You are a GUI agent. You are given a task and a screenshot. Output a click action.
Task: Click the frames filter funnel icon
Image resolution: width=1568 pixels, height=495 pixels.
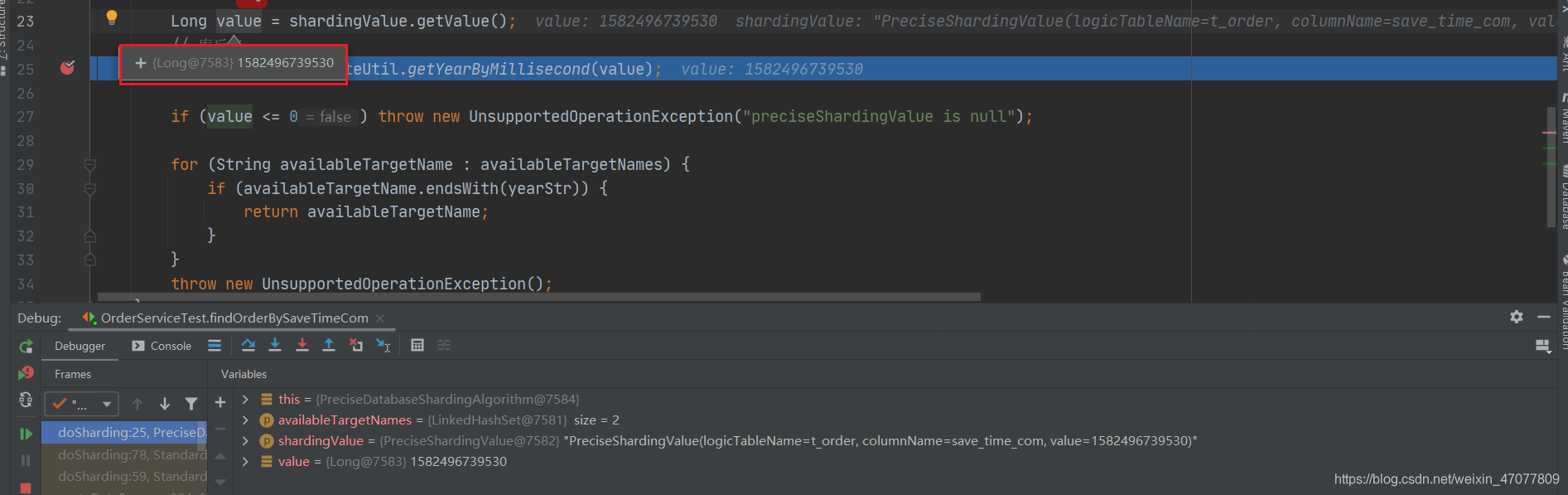tap(191, 404)
